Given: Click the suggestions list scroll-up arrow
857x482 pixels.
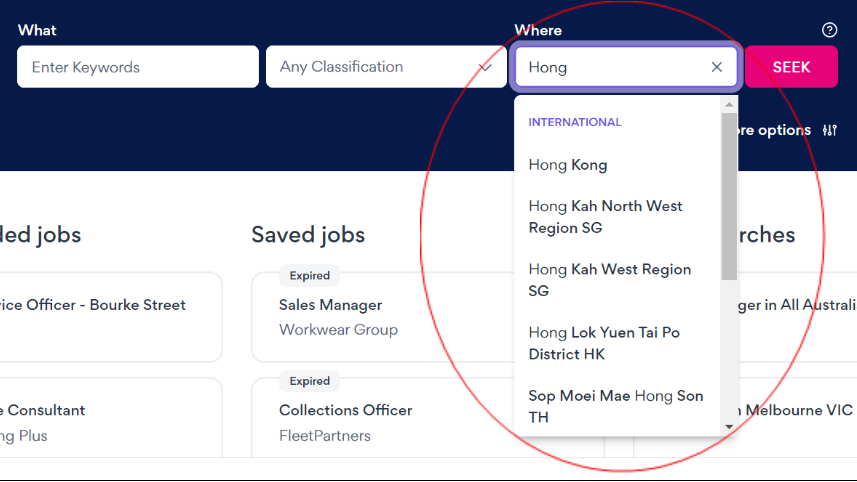Looking at the screenshot, I should tap(729, 104).
